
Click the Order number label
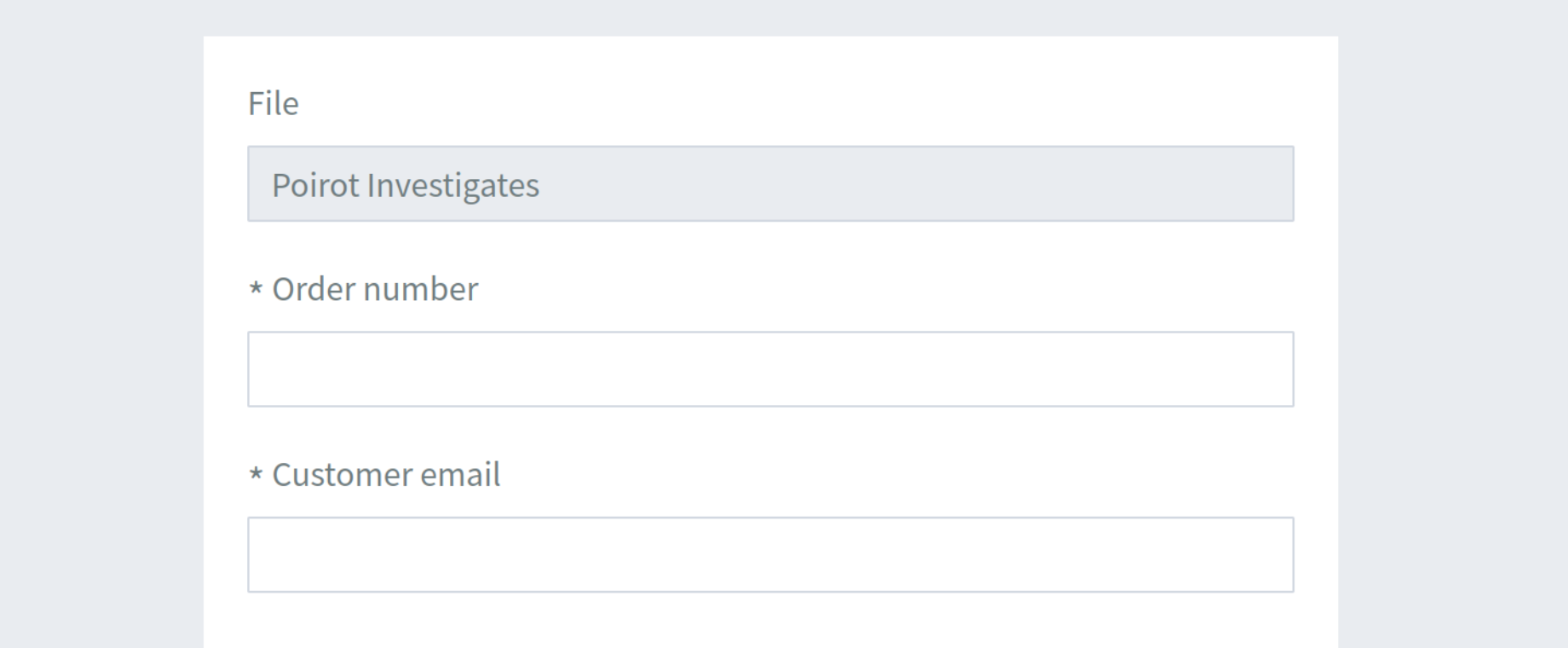point(375,290)
